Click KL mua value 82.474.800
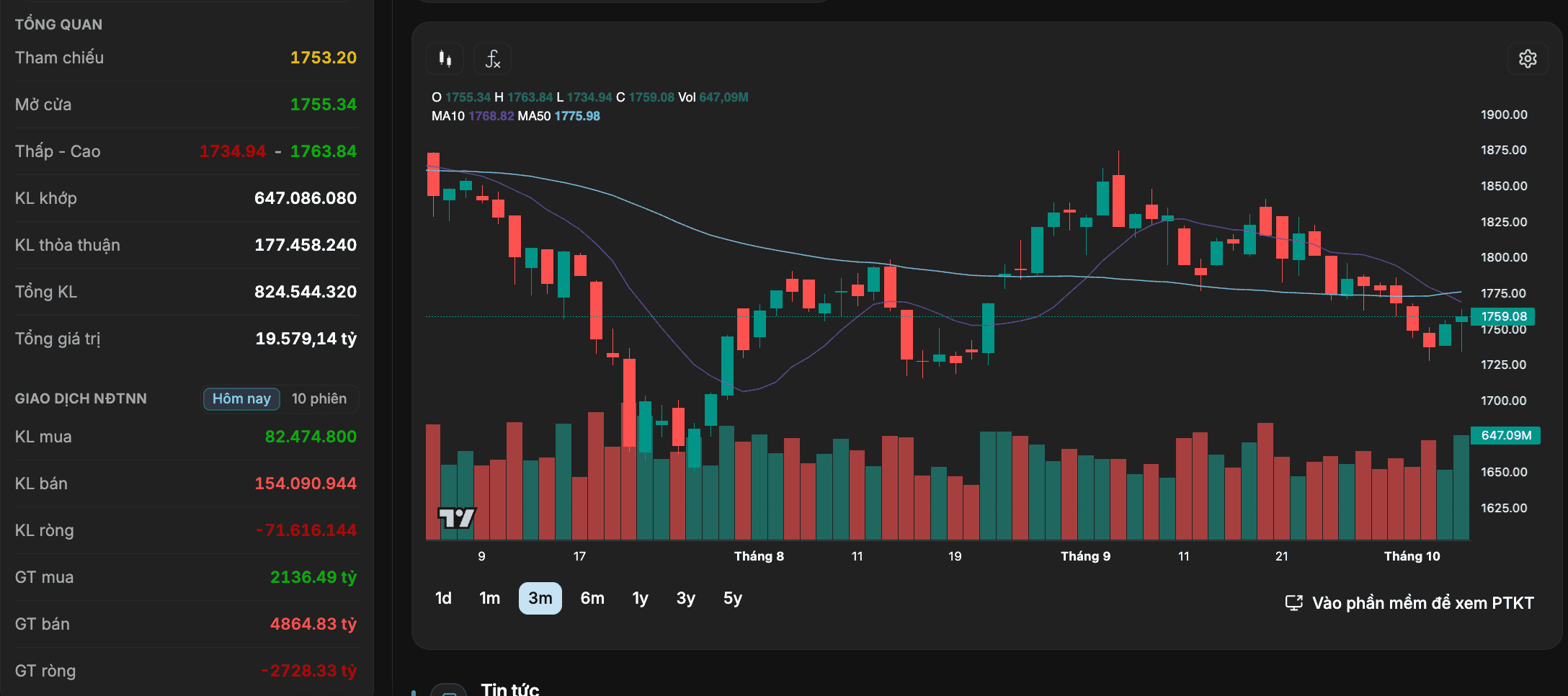Image resolution: width=1568 pixels, height=696 pixels. pyautogui.click(x=311, y=437)
